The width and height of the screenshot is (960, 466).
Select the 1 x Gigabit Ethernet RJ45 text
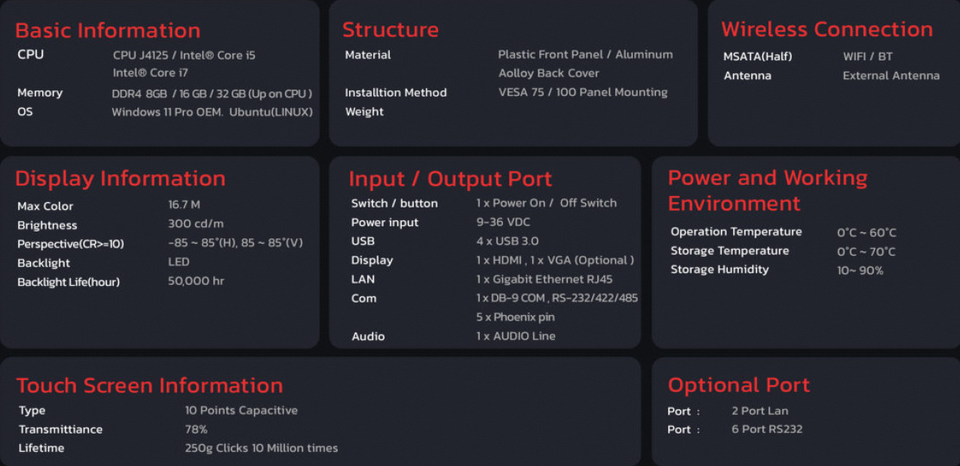(558, 279)
